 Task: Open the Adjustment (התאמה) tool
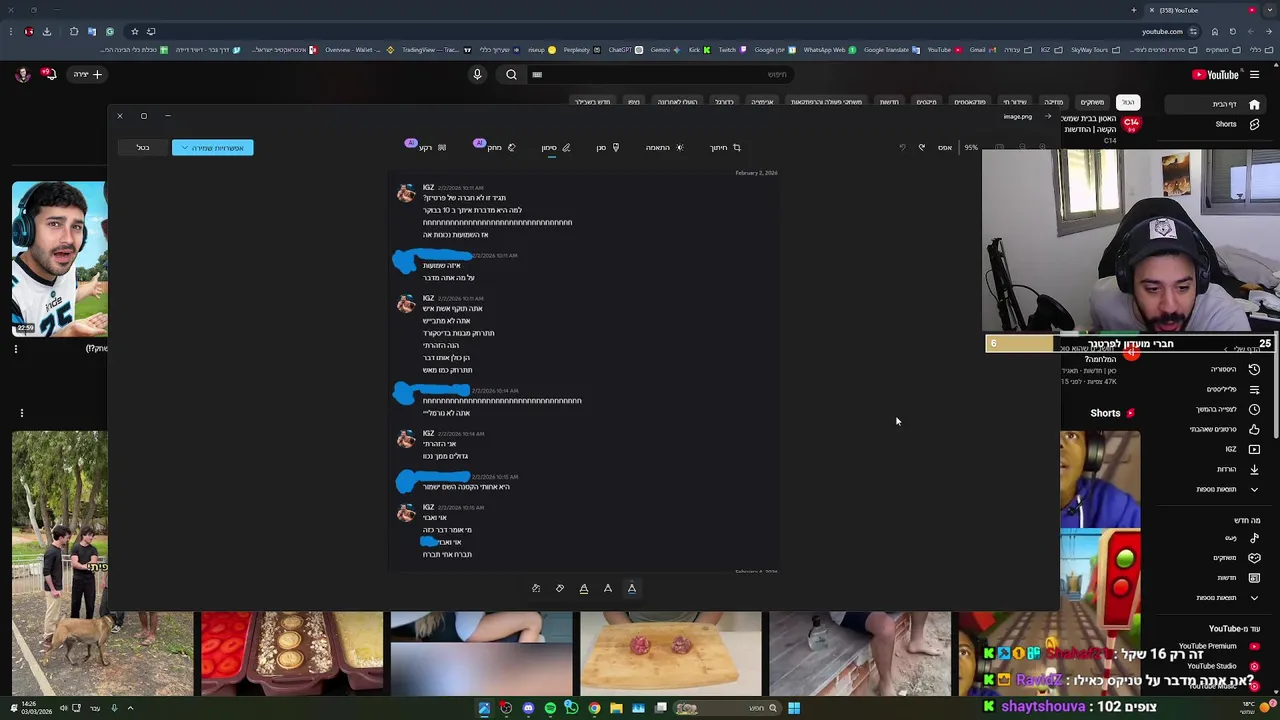coord(664,148)
